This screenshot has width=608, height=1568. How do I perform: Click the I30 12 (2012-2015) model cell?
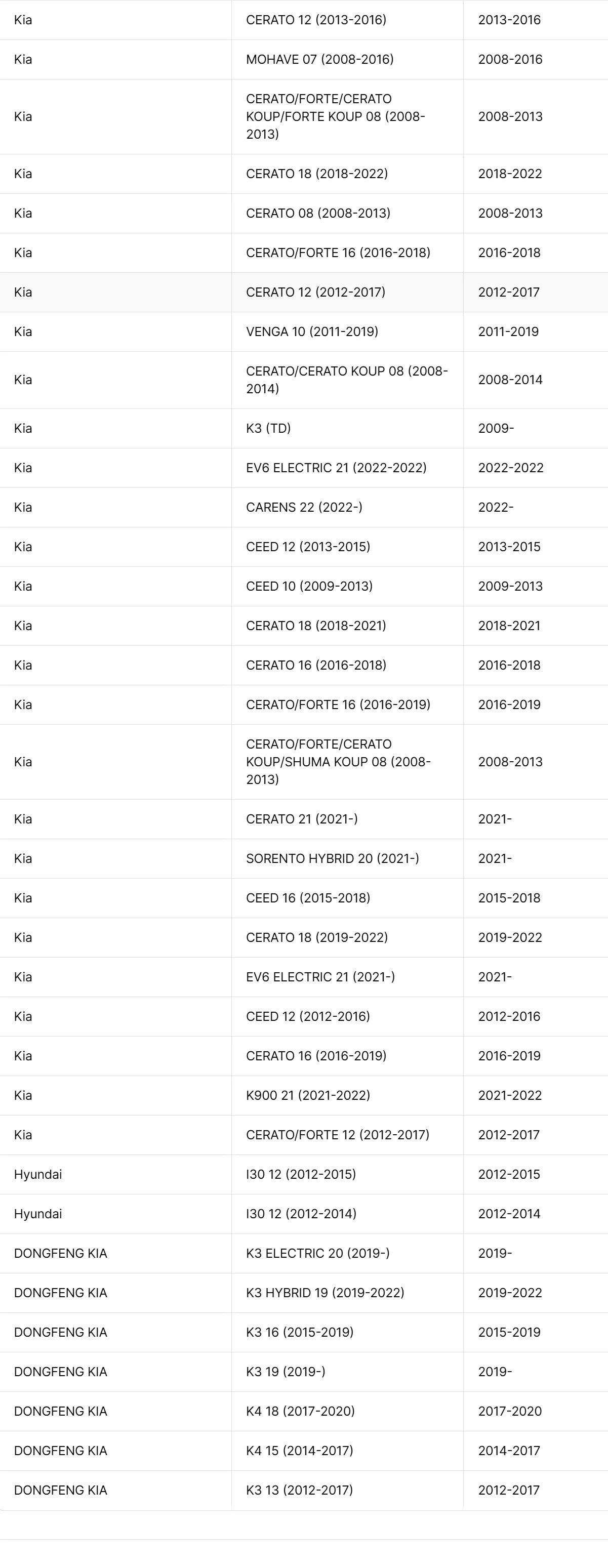click(301, 1174)
